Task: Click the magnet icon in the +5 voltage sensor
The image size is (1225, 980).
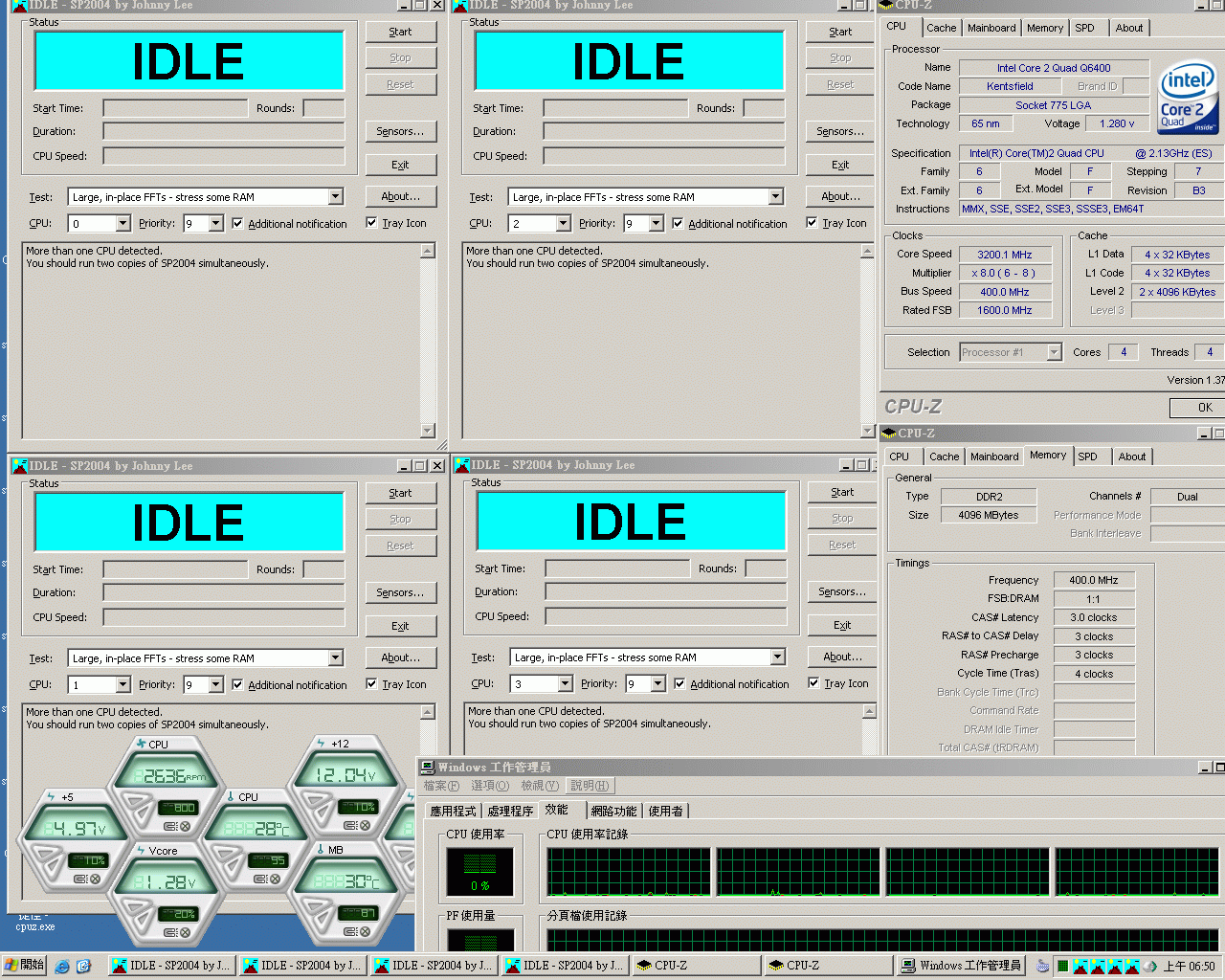Action: pyautogui.click(x=80, y=879)
